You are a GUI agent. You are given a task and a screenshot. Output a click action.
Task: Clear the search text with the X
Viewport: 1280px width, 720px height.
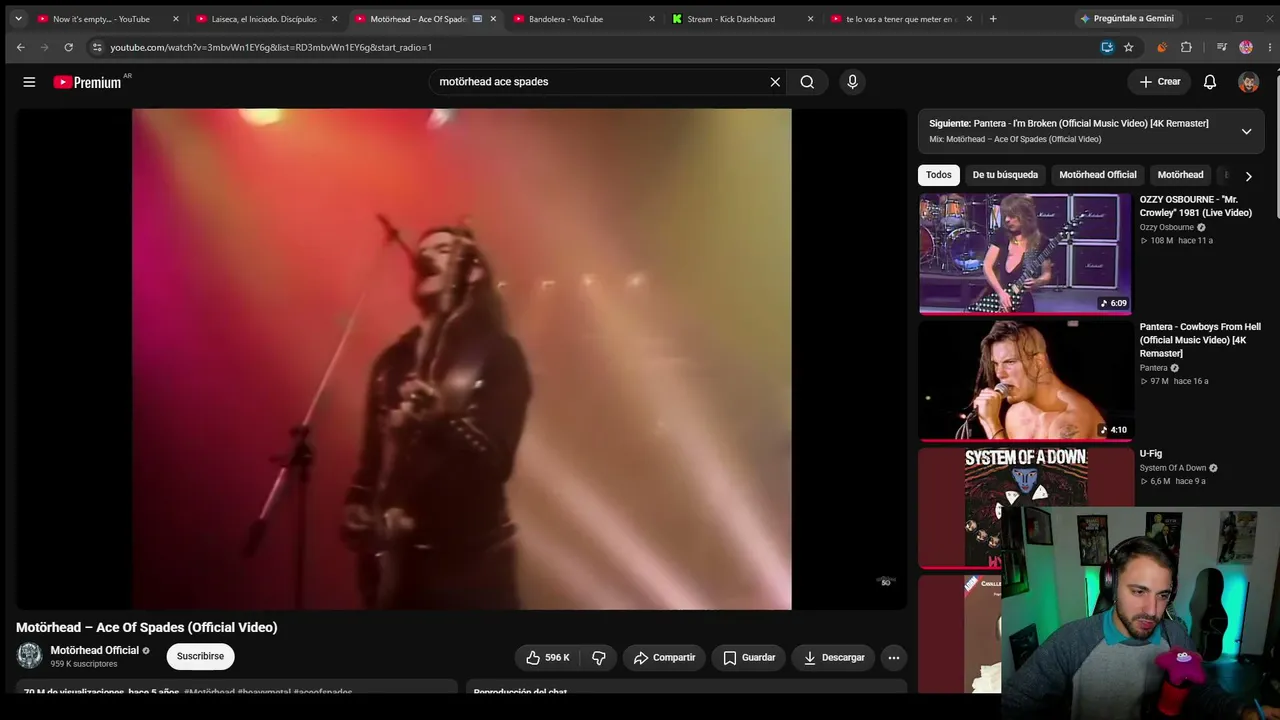[x=775, y=82]
